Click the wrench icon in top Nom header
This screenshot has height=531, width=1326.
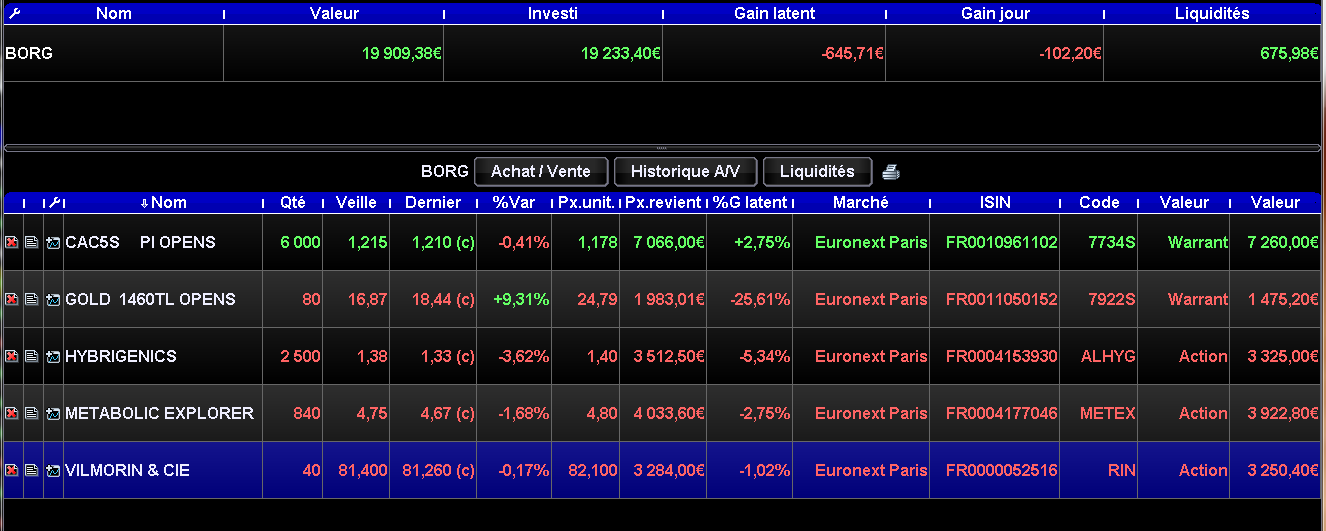point(13,13)
